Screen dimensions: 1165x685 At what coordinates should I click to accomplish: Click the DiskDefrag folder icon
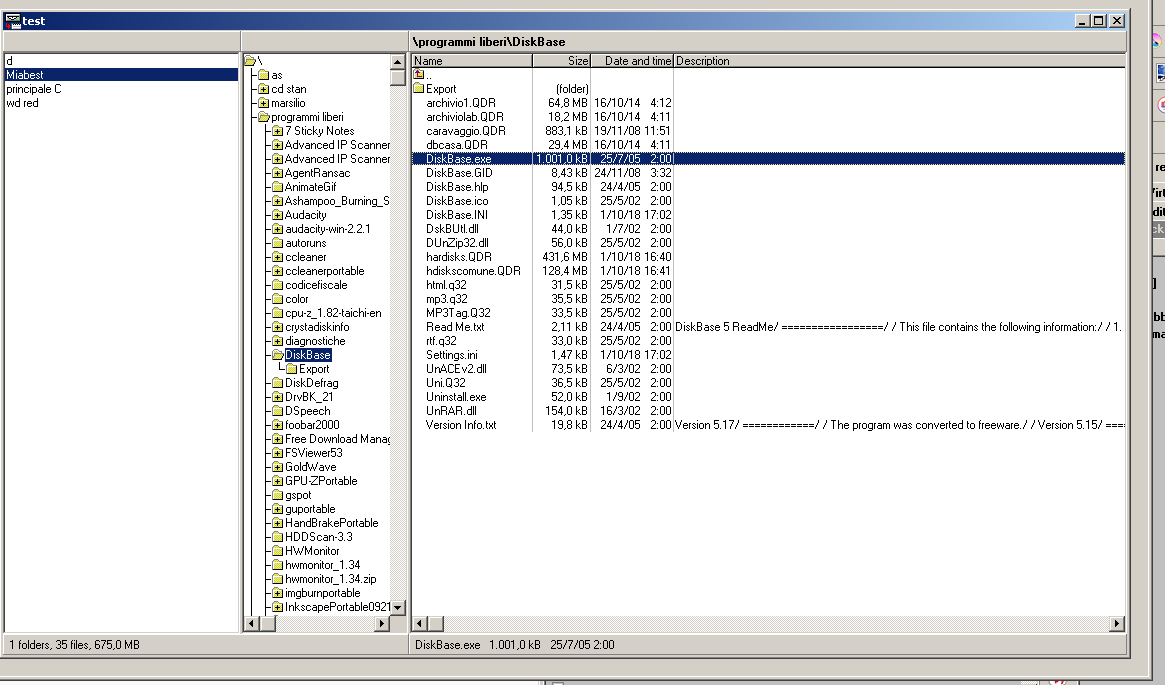coord(278,383)
